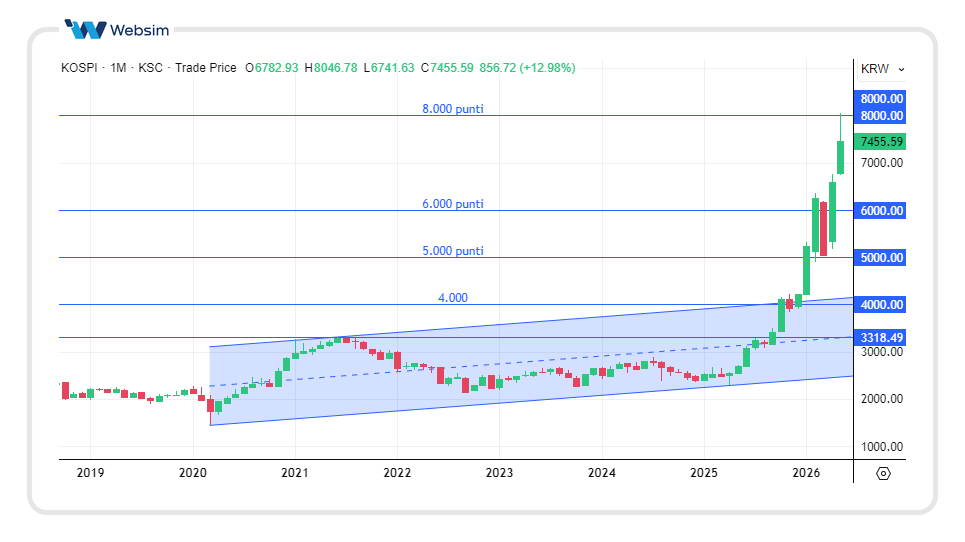Click the 2025 time axis label
Viewport: 965px width, 542px height.
pyautogui.click(x=703, y=472)
